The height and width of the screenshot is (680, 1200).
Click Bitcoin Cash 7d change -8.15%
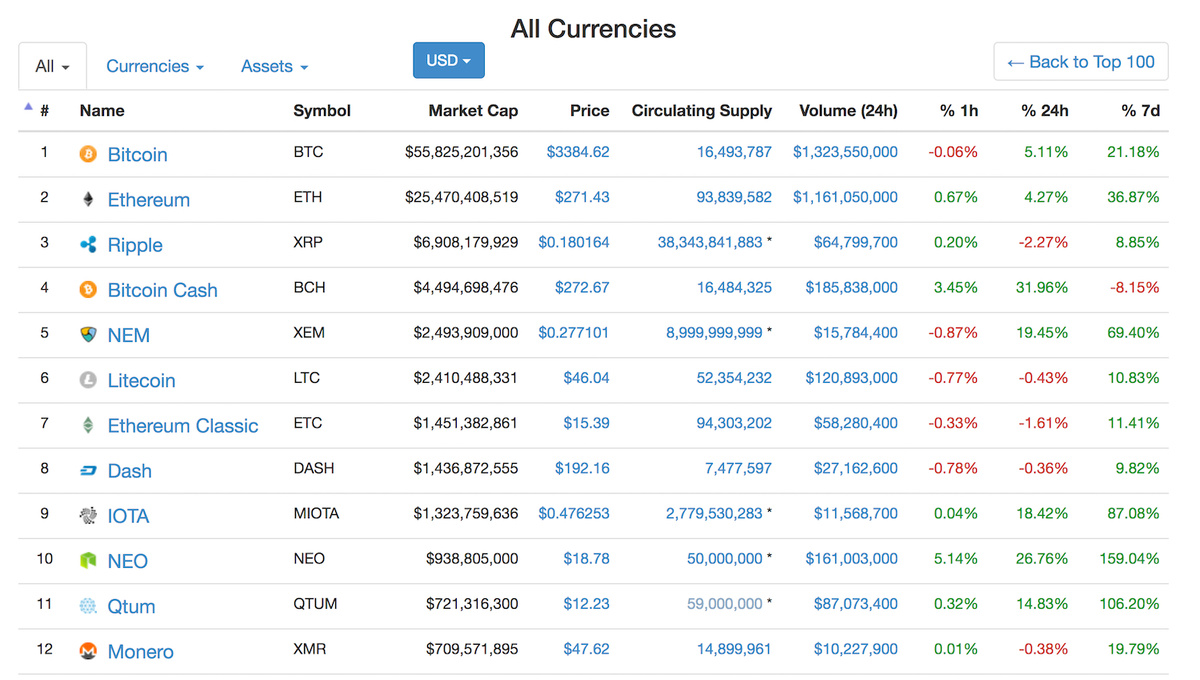pos(1134,287)
